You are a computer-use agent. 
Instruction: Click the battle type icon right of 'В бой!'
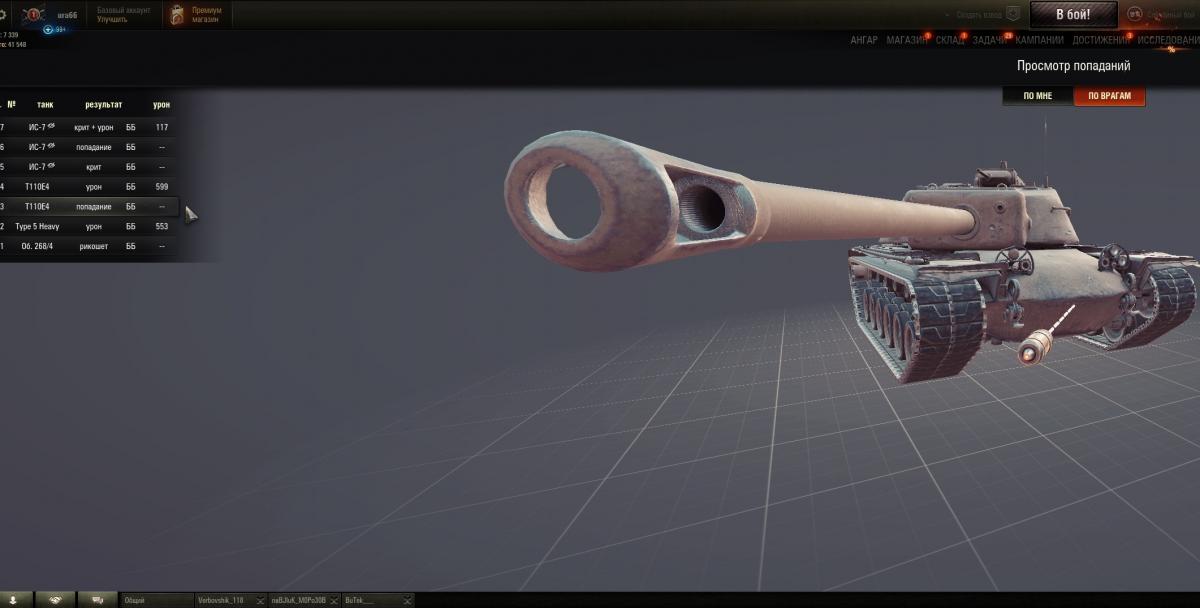[x=1135, y=15]
